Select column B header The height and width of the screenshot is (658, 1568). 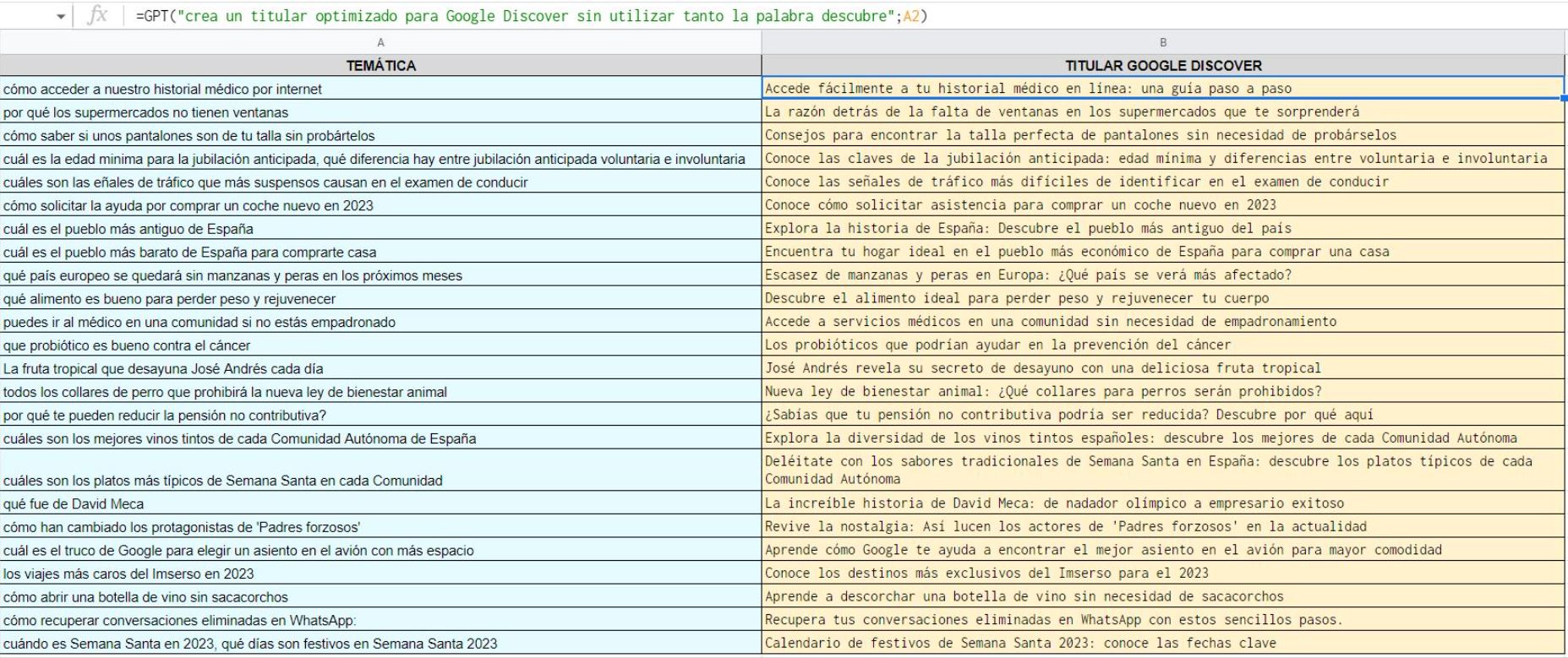pyautogui.click(x=1163, y=42)
